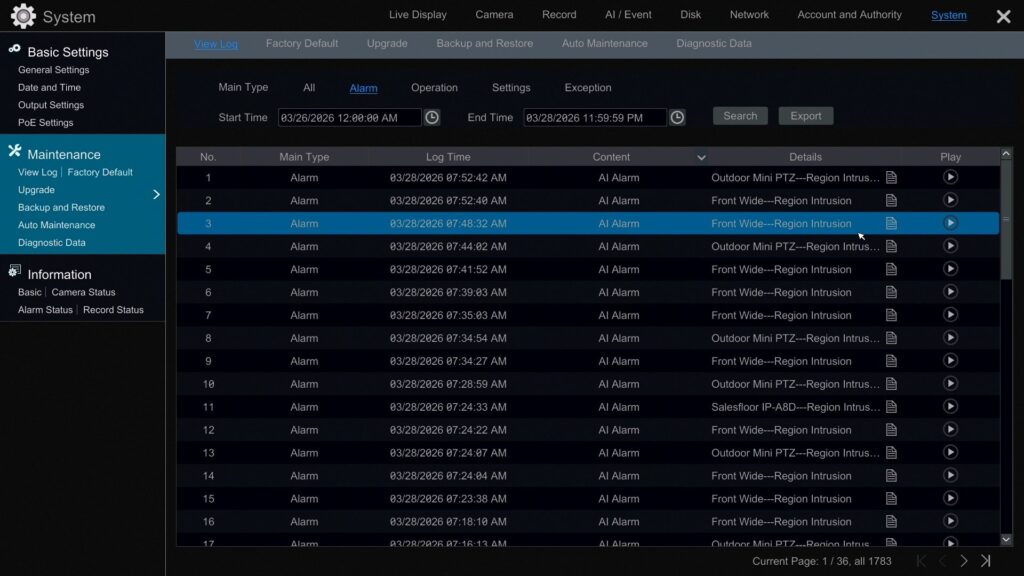This screenshot has width=1024, height=576.
Task: Open the Content column filter dropdown
Action: click(701, 157)
